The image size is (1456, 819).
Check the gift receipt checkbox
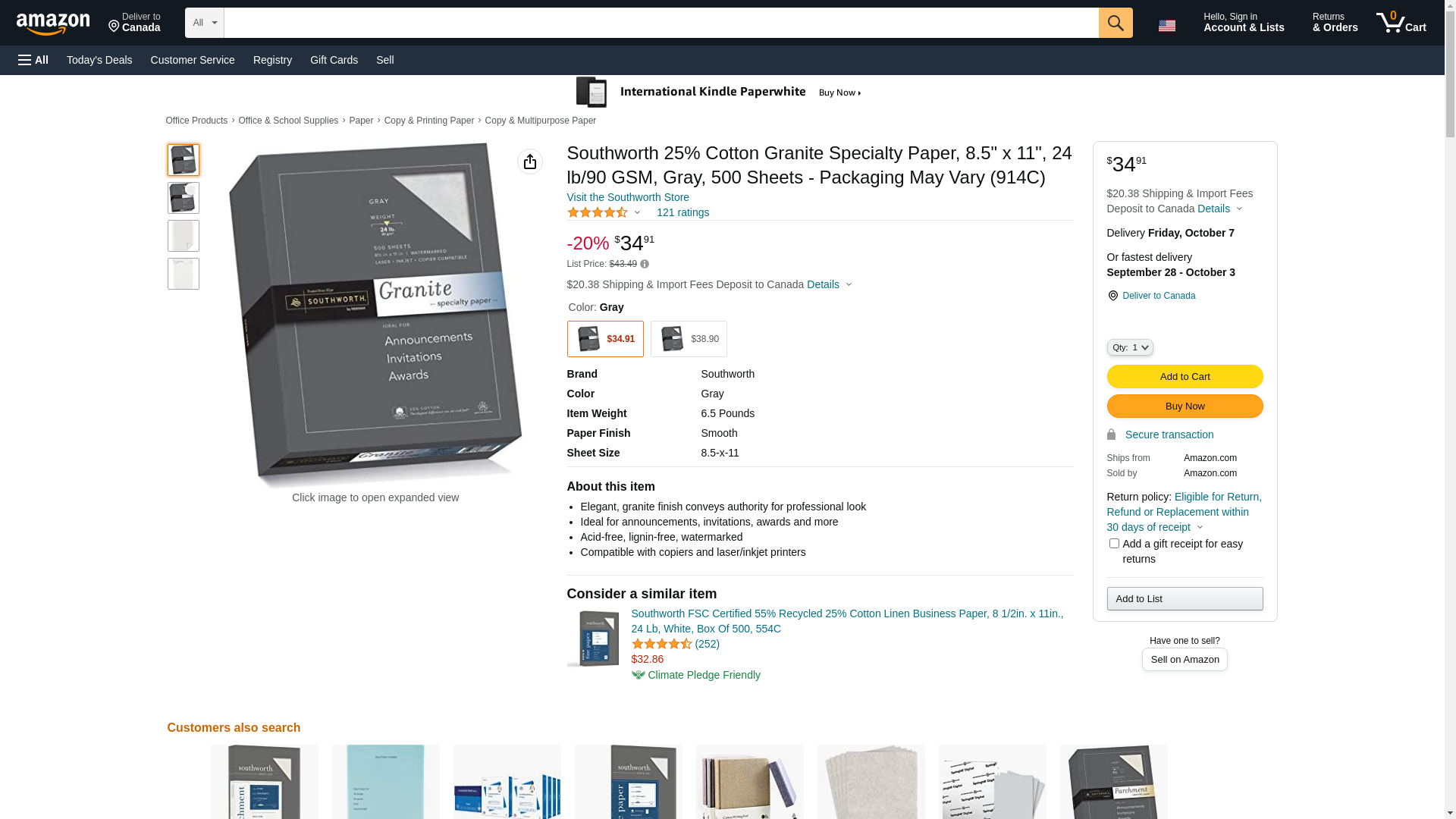(x=1114, y=544)
